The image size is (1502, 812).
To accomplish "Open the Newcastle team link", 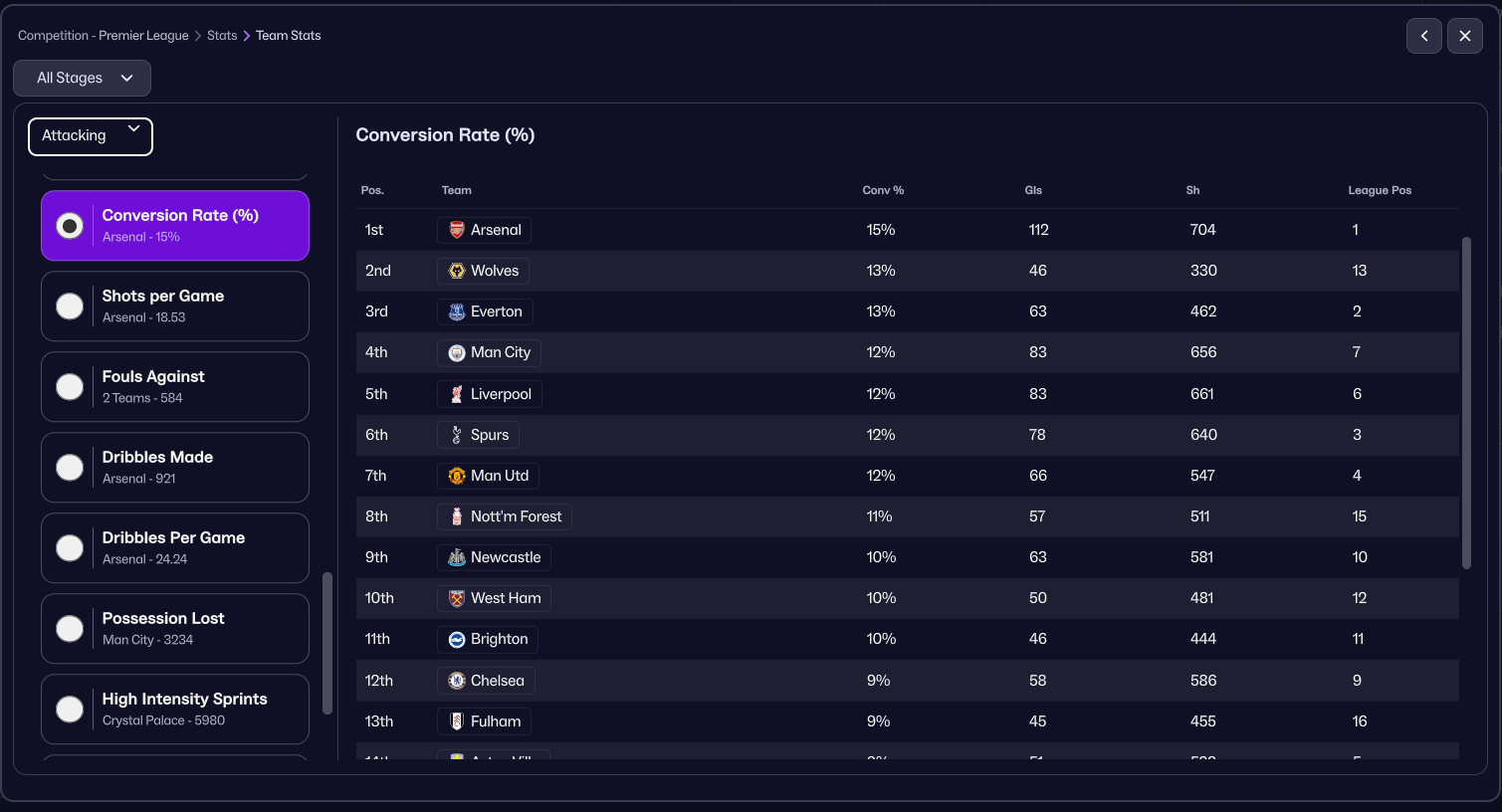I will [x=505, y=557].
